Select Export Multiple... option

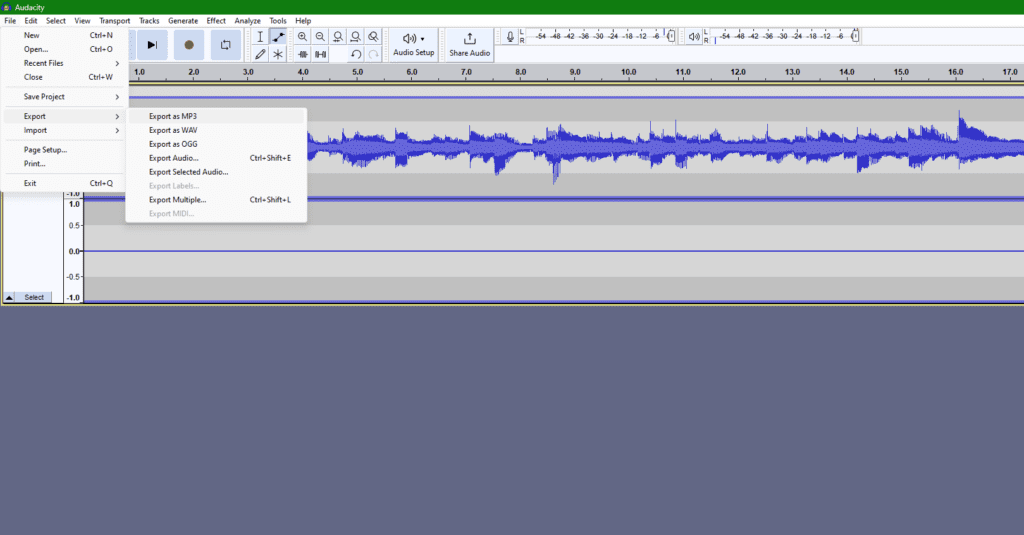point(216,200)
